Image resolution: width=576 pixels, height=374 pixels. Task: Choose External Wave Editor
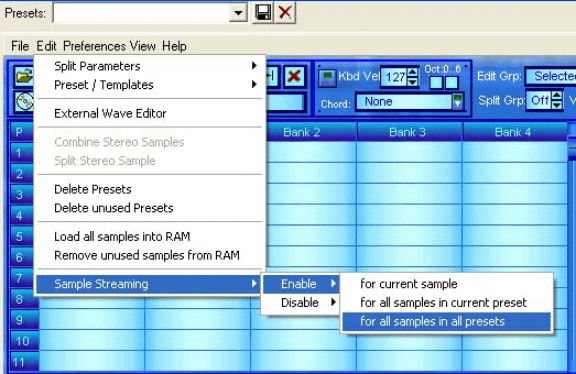click(x=150, y=113)
